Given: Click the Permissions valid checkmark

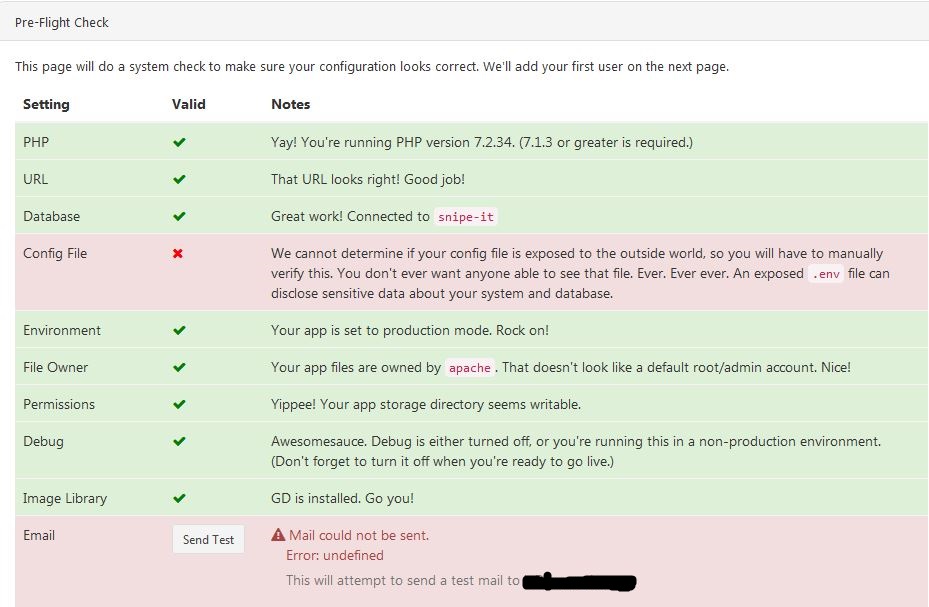Looking at the screenshot, I should pos(180,404).
